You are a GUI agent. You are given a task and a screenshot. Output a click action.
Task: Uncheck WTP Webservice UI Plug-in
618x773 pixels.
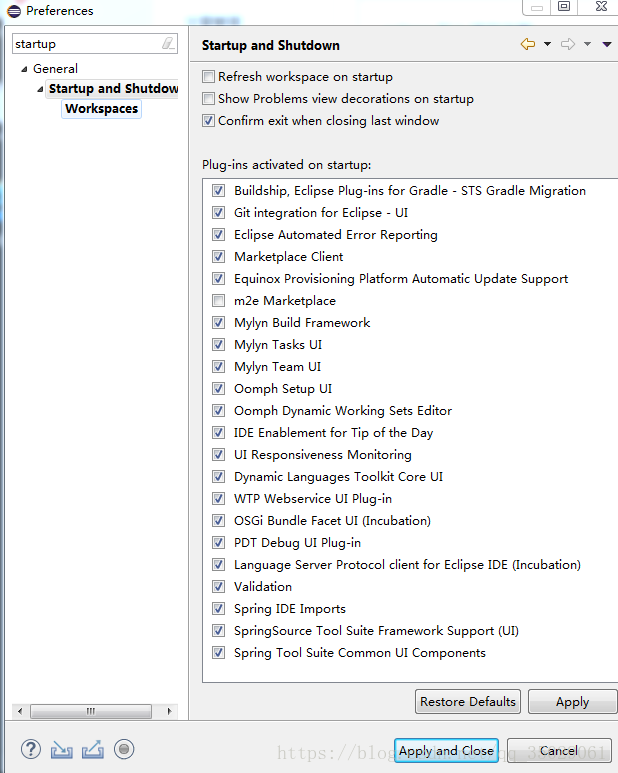coord(218,498)
